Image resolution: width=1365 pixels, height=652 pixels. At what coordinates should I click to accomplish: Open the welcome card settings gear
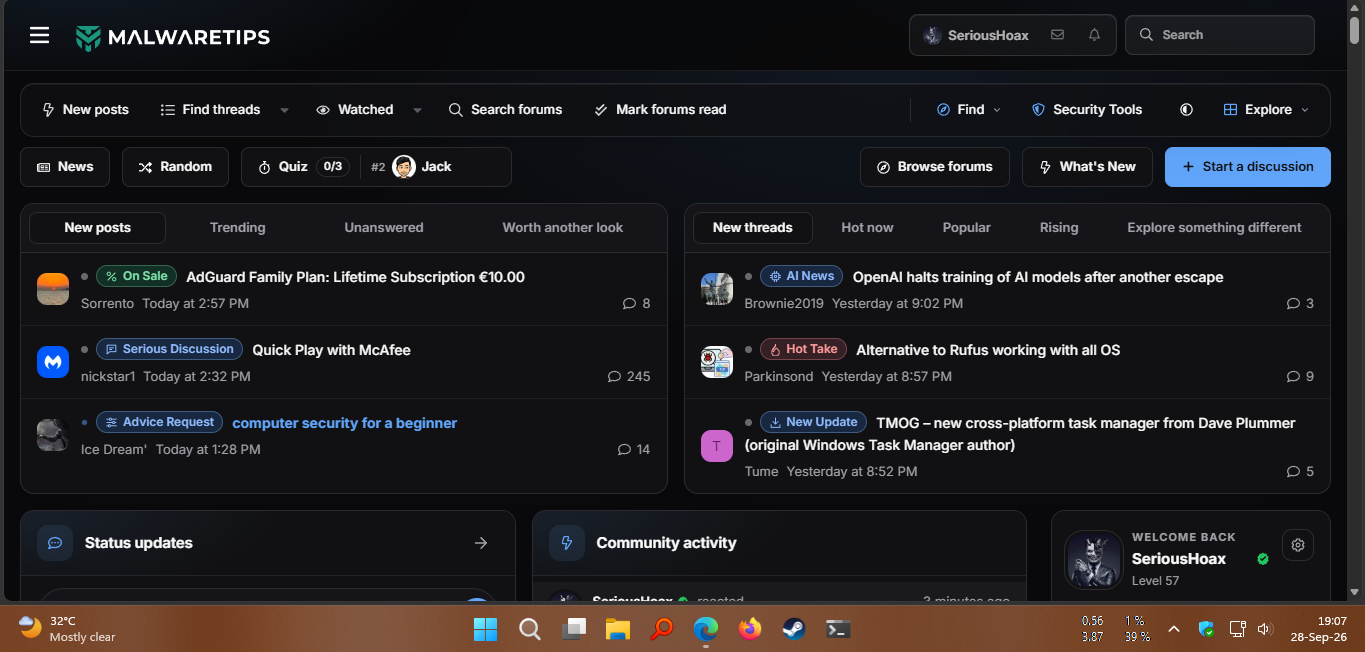(x=1298, y=545)
